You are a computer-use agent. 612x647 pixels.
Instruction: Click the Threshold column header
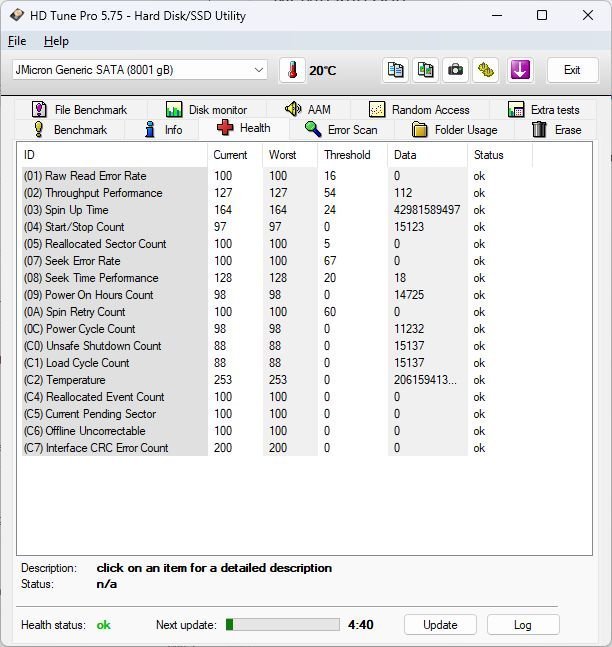(353, 155)
